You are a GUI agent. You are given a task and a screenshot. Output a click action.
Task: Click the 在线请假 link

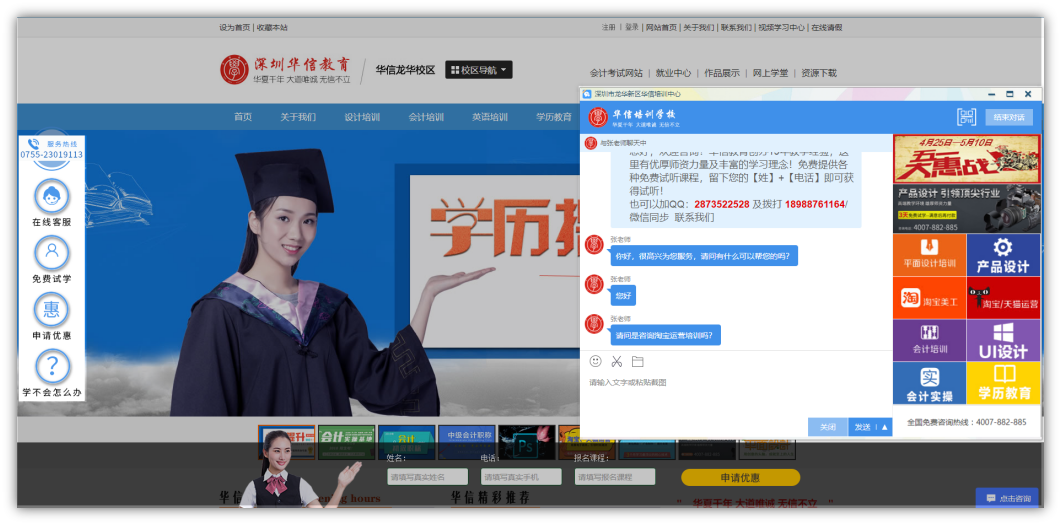[x=827, y=28]
